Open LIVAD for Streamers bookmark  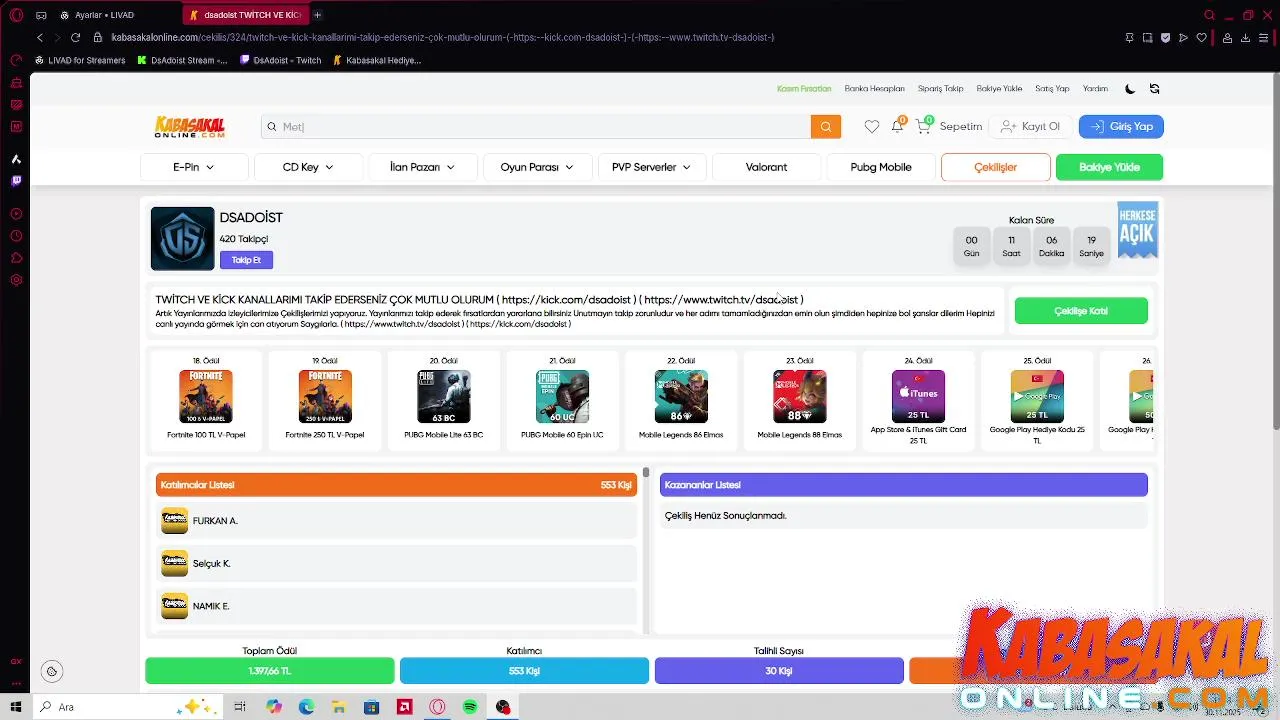[80, 60]
